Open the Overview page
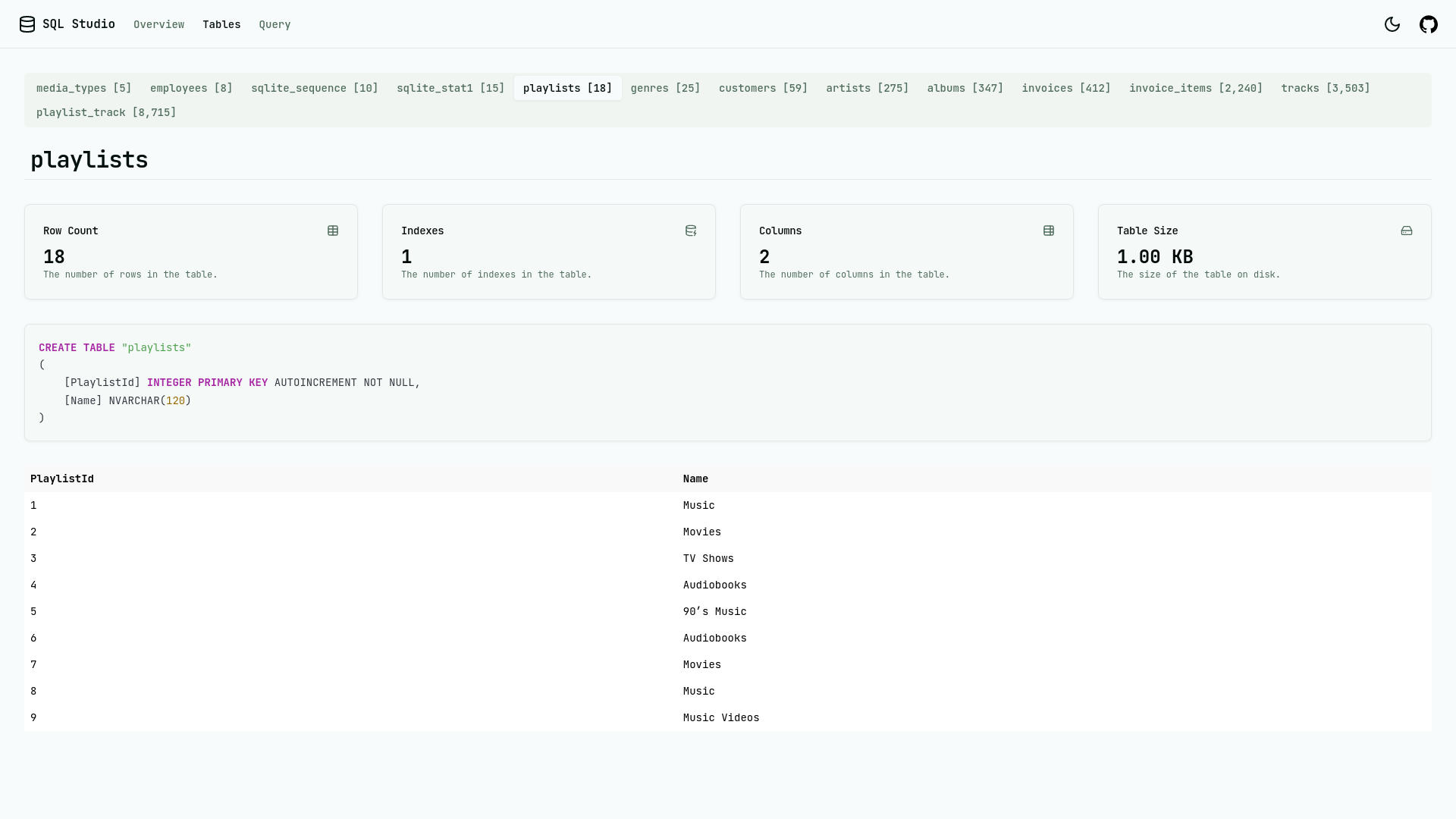1456x819 pixels. click(x=158, y=24)
